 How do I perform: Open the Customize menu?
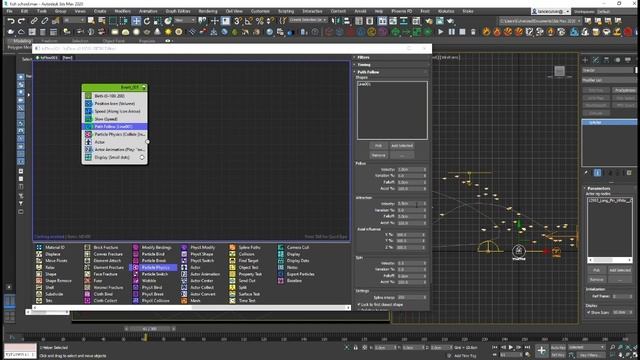pos(260,11)
